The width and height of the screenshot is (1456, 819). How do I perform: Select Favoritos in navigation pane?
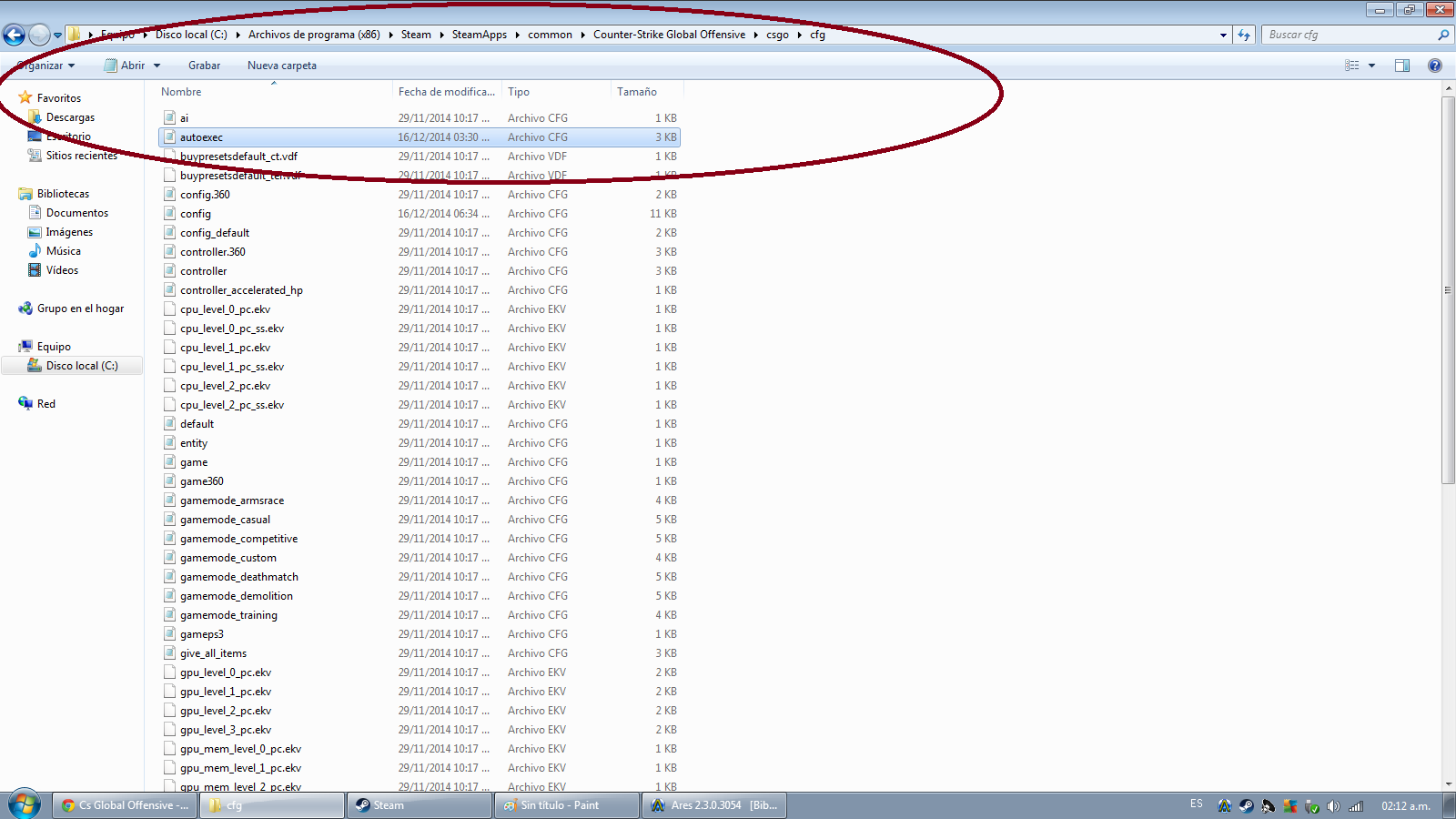point(59,98)
